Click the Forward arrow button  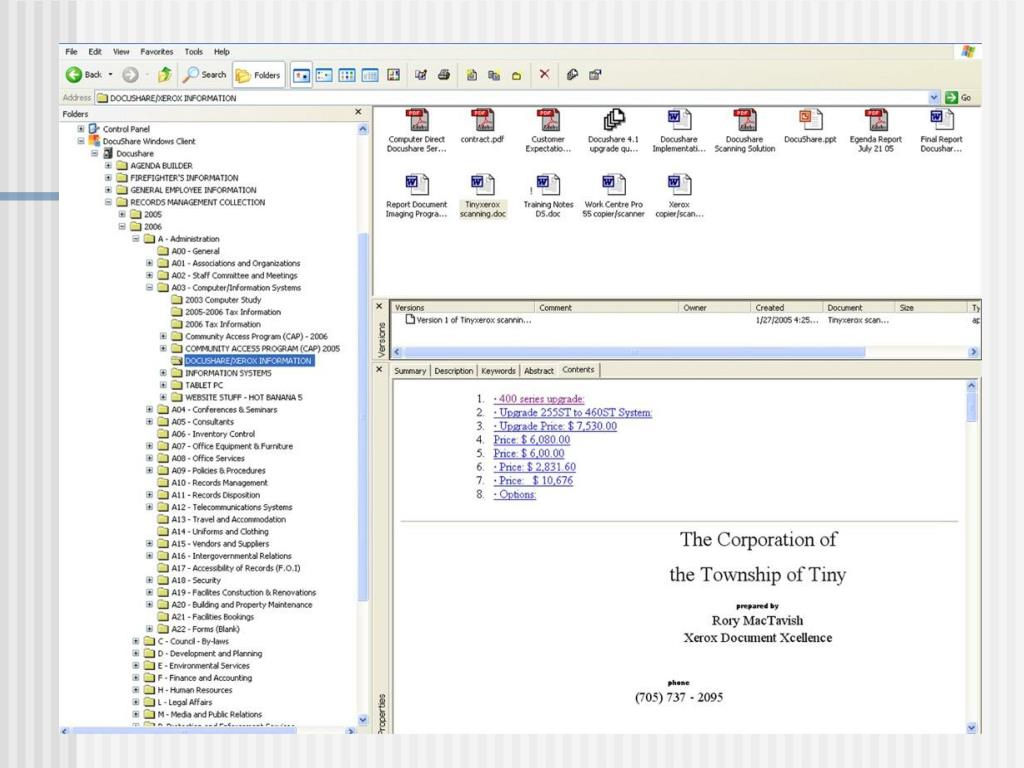(x=131, y=74)
